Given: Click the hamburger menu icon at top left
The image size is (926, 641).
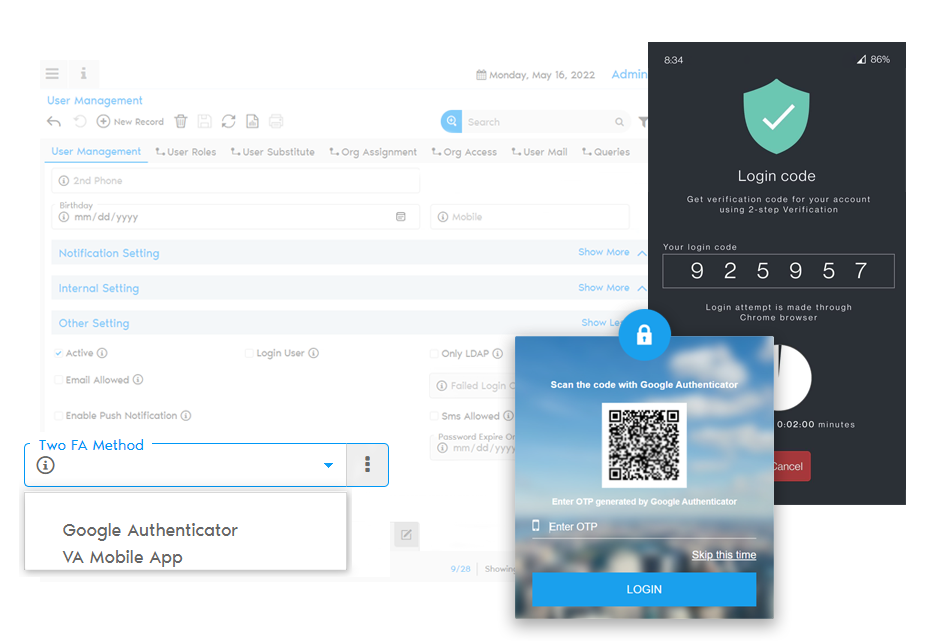Looking at the screenshot, I should (x=52, y=74).
